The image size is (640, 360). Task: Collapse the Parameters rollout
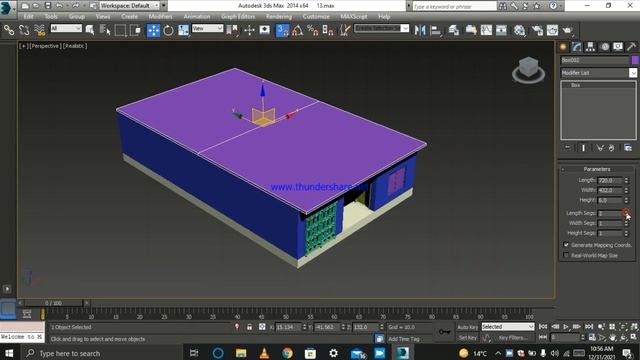coord(597,169)
